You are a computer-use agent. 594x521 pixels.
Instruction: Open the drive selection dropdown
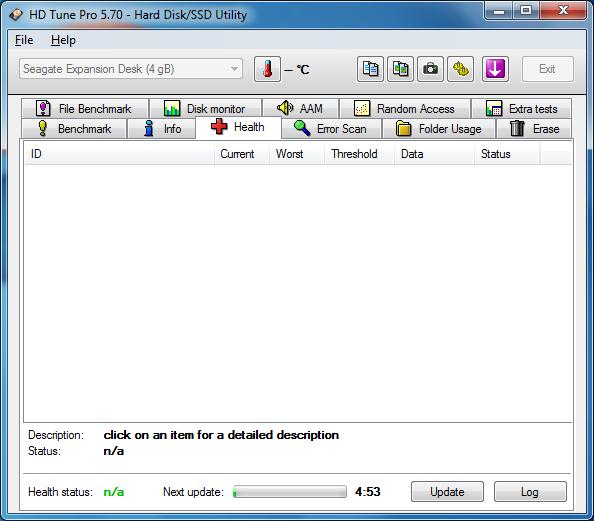point(131,69)
